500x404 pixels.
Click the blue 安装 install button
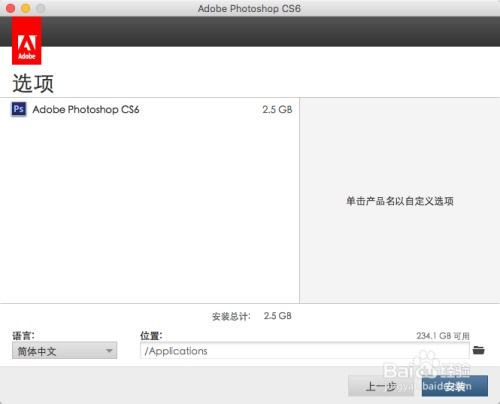point(455,386)
